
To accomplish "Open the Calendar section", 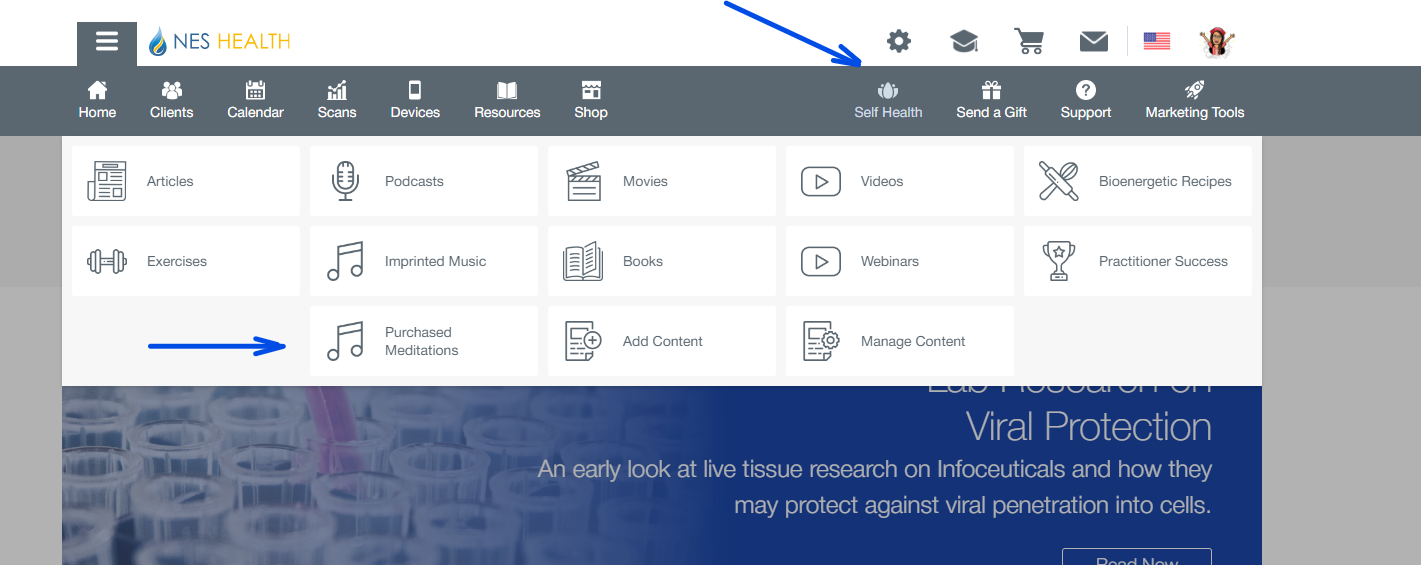I will (x=255, y=100).
